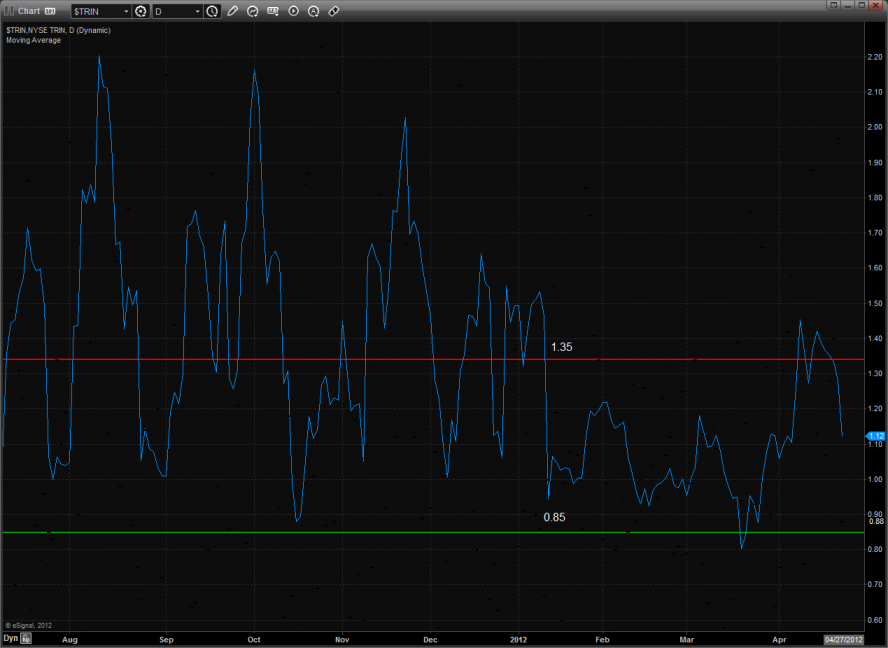Click the play replay icon in toolbar
Viewport: 888px width, 648px height.
293,11
